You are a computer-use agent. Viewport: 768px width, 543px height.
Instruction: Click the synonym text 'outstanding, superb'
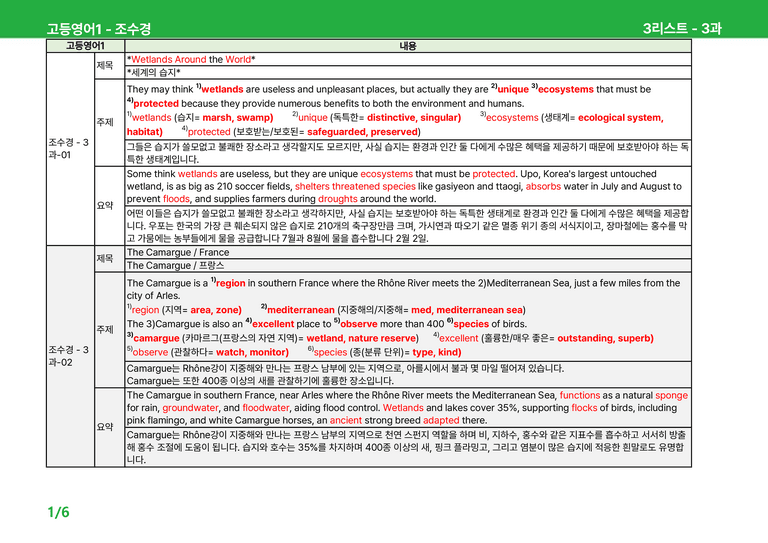[x=605, y=338]
